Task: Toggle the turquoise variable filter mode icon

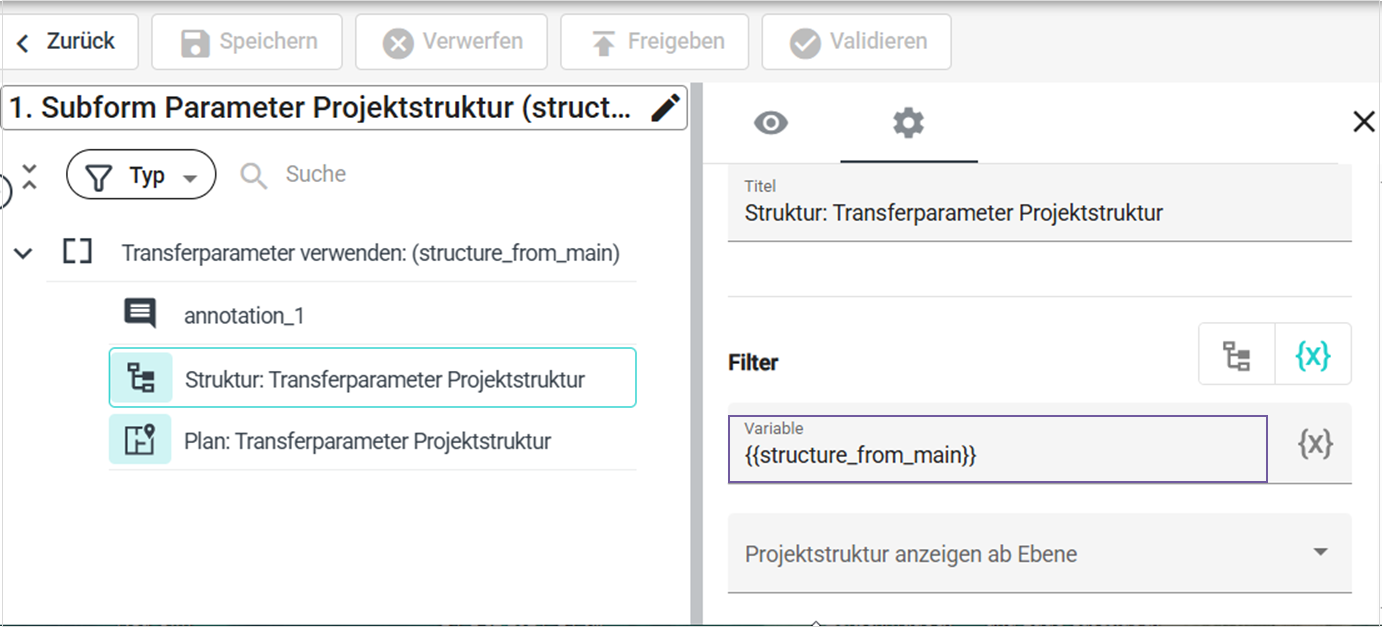Action: point(1313,355)
